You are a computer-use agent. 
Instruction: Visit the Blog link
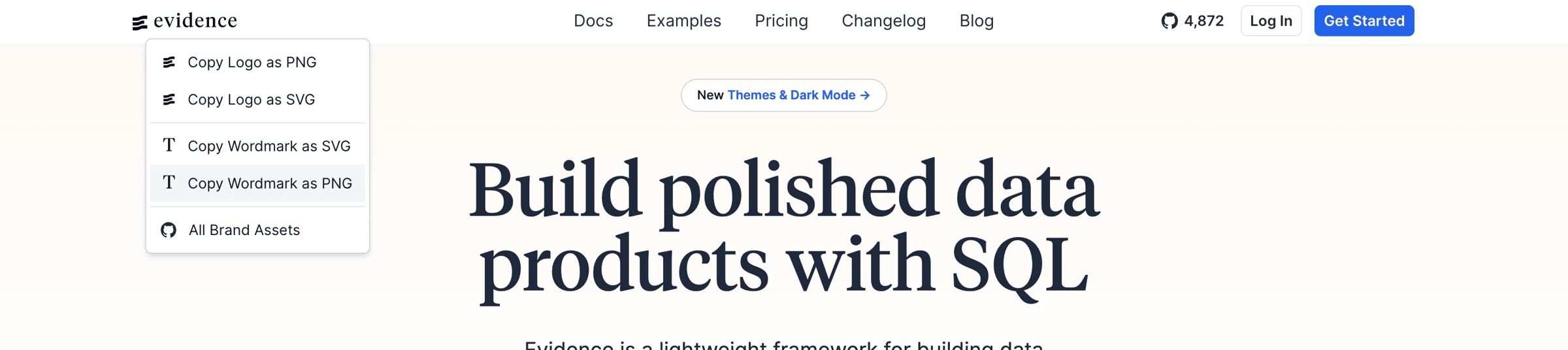click(977, 21)
